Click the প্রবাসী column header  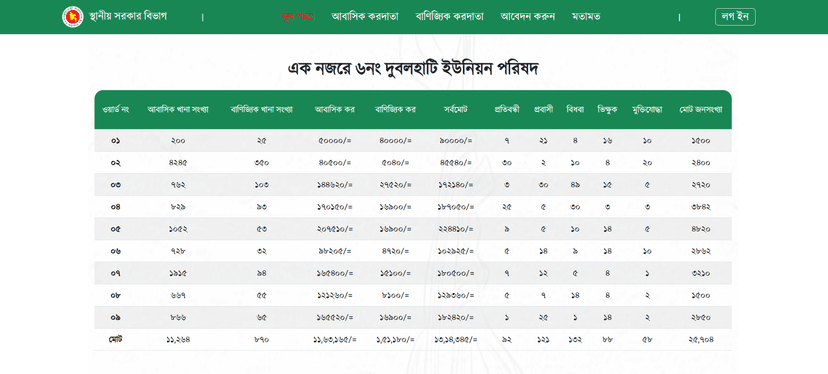543,110
